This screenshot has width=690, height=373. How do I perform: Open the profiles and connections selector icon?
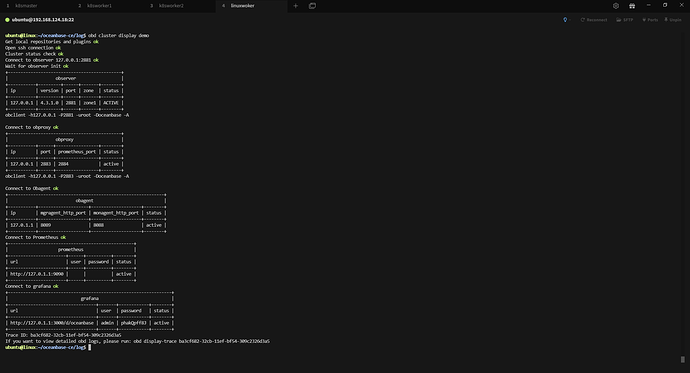pyautogui.click(x=312, y=6)
